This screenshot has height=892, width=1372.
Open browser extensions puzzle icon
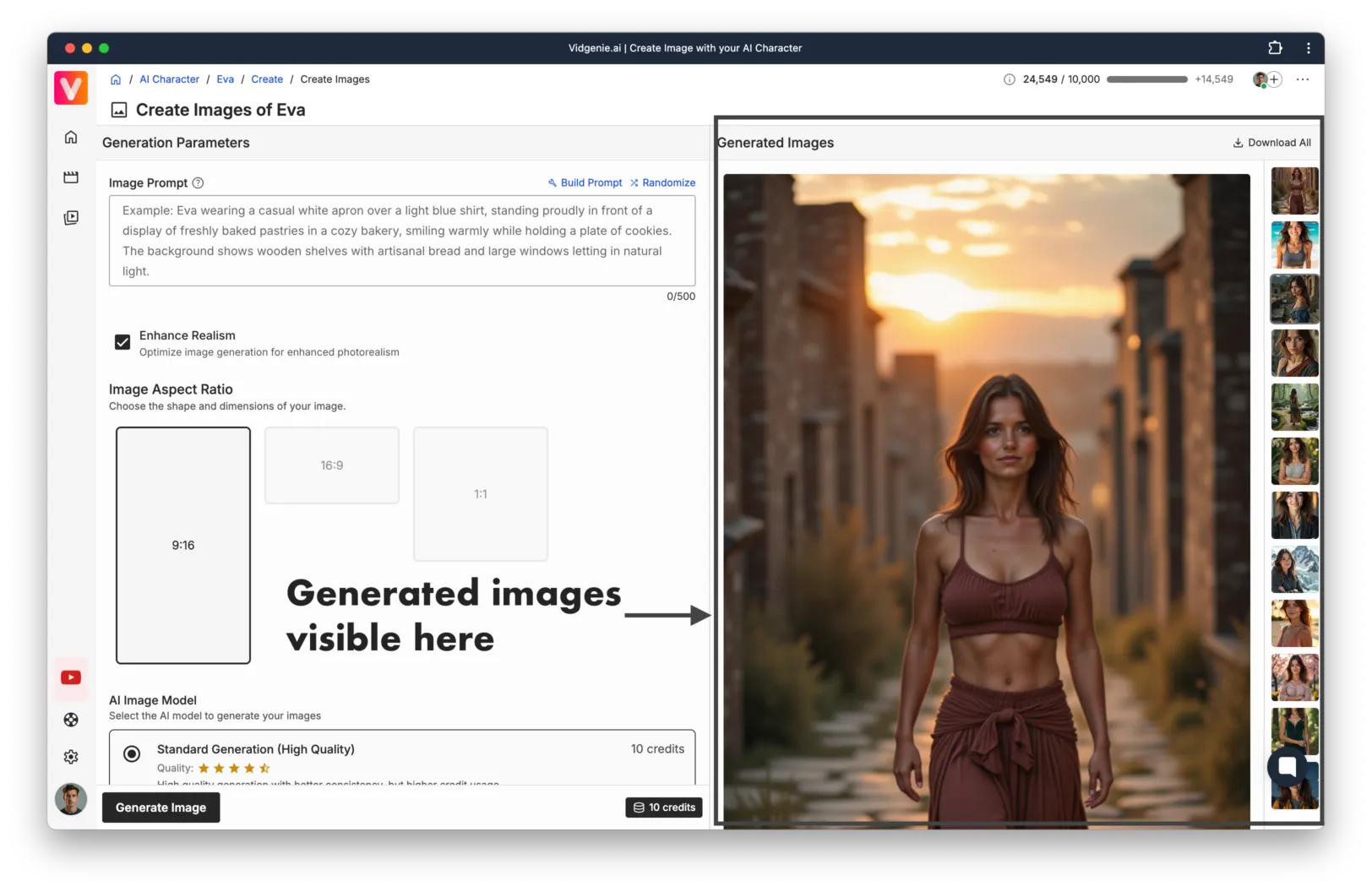pos(1275,48)
